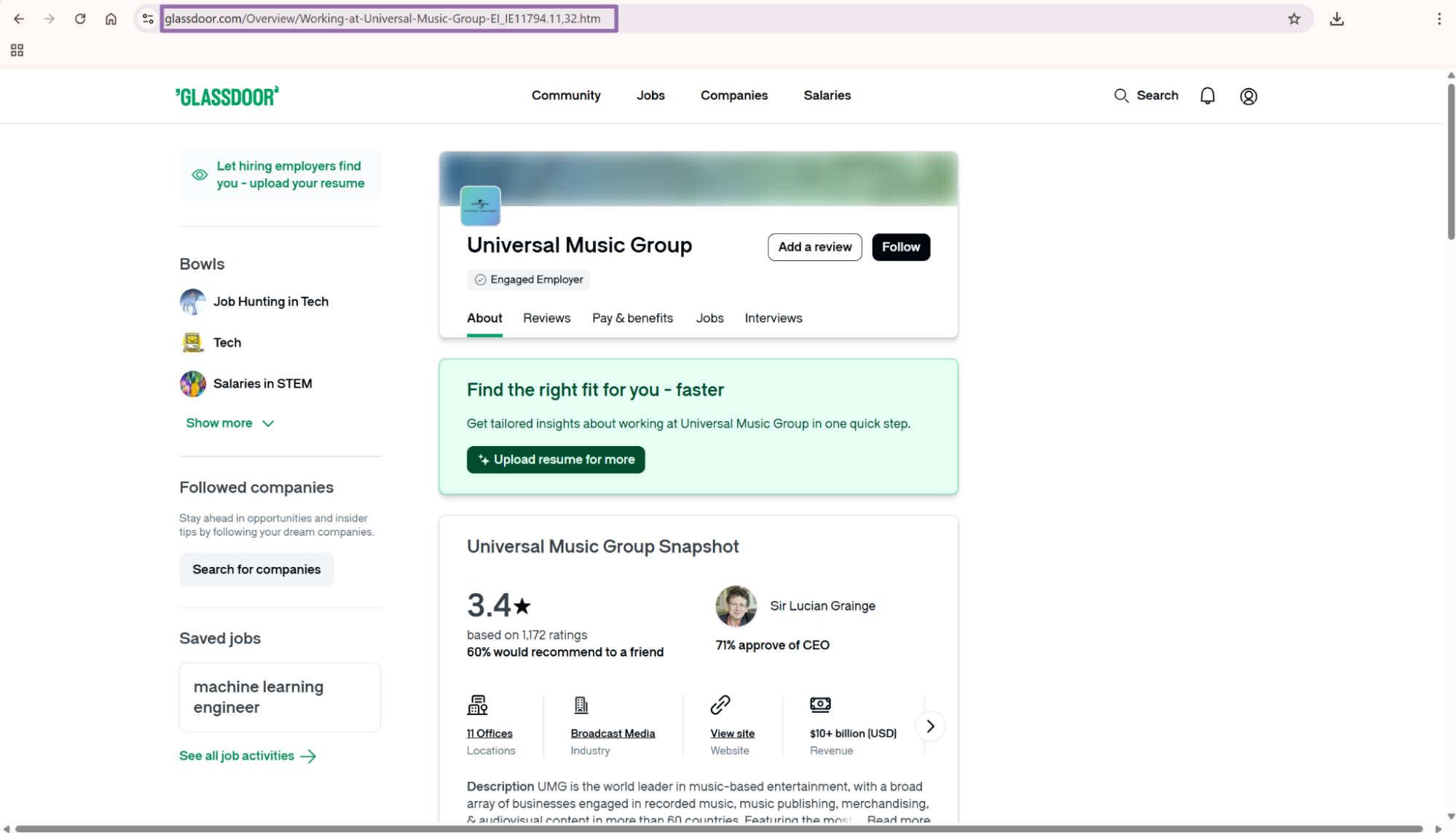Image resolution: width=1456 pixels, height=833 pixels.
Task: Bookmark this page with the star icon
Action: 1294,19
